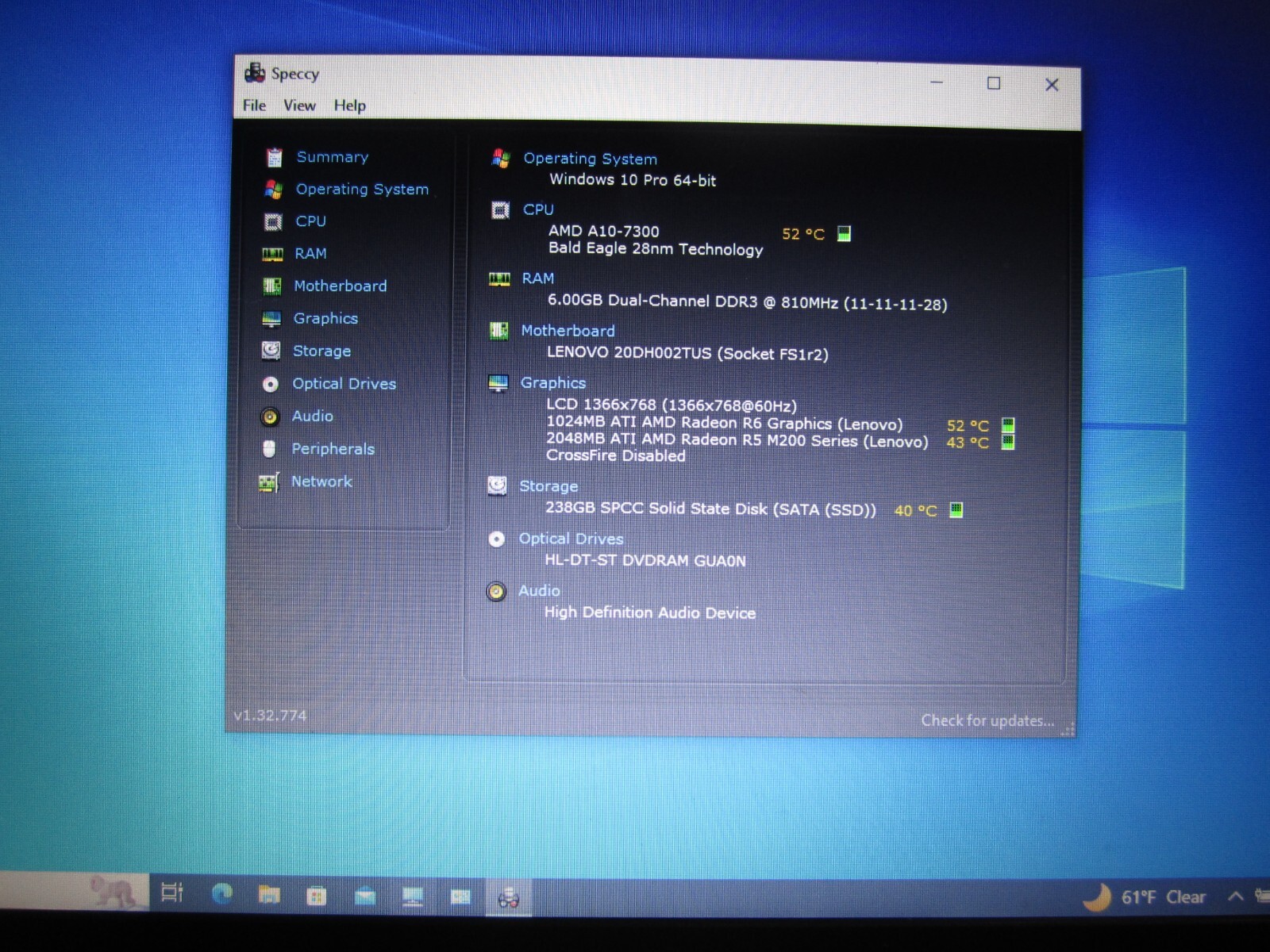Image resolution: width=1270 pixels, height=952 pixels.
Task: Click the Motherboard icon in sidebar
Action: 271,286
